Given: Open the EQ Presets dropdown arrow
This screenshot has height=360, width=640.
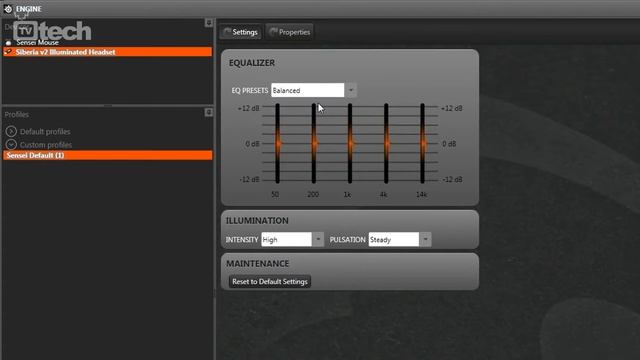Looking at the screenshot, I should pos(351,90).
